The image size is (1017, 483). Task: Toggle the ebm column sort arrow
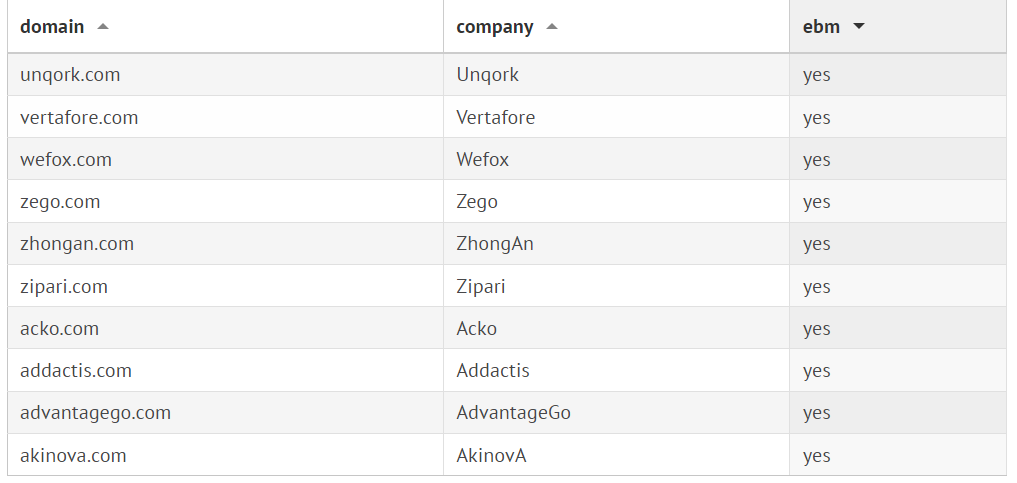coord(858,27)
